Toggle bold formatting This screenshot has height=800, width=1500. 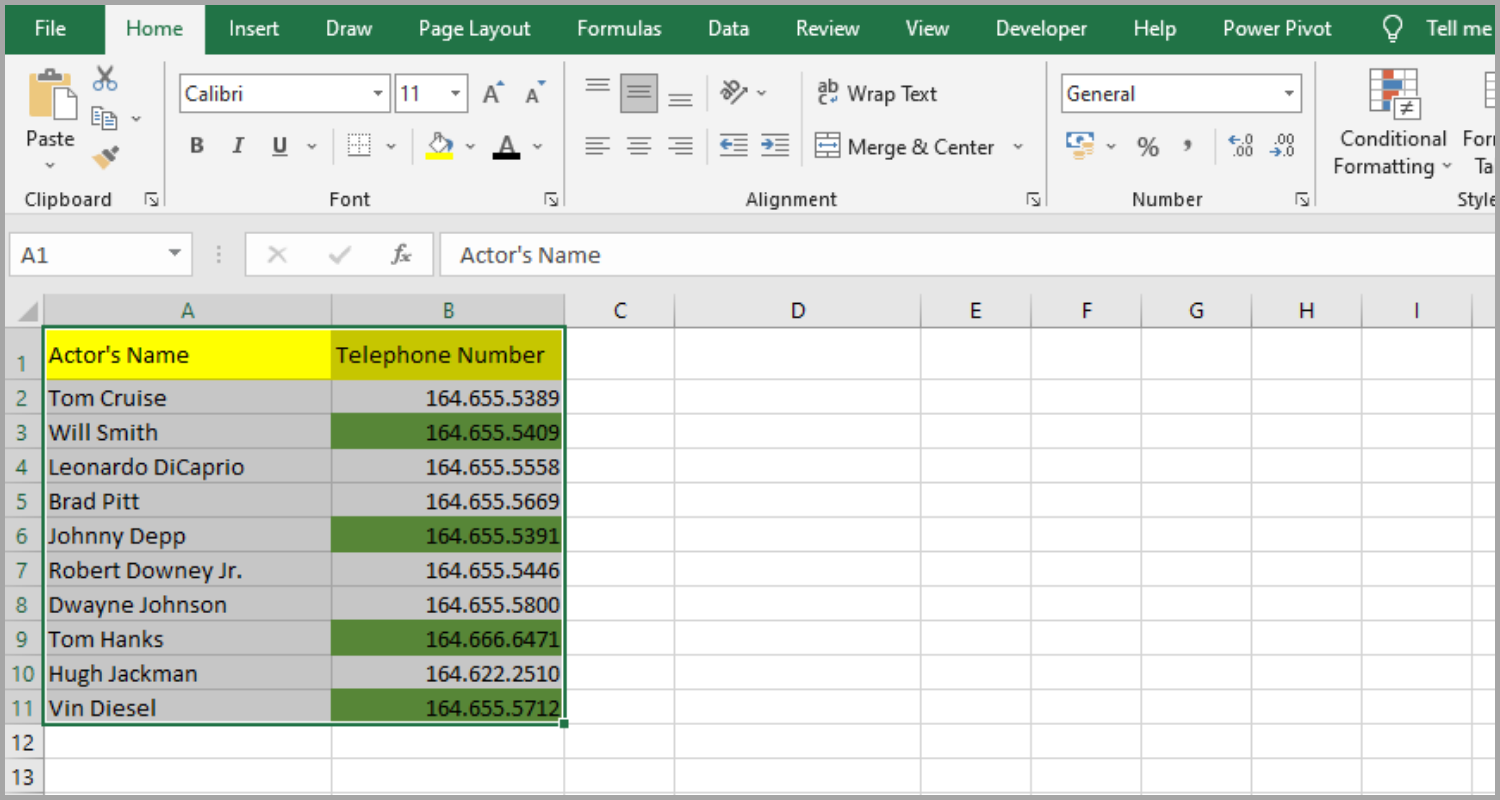tap(196, 145)
